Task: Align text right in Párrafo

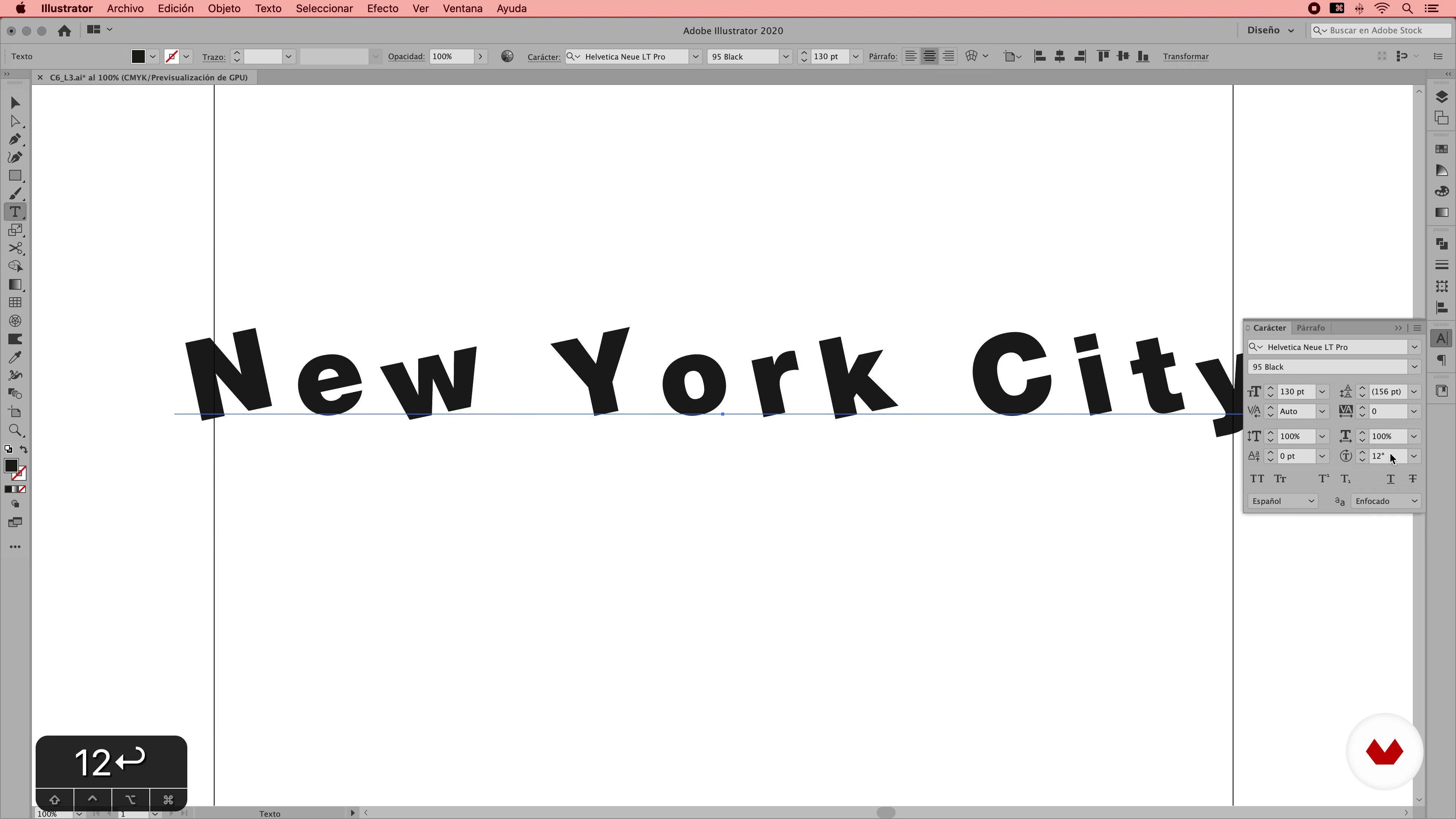Action: [x=948, y=56]
